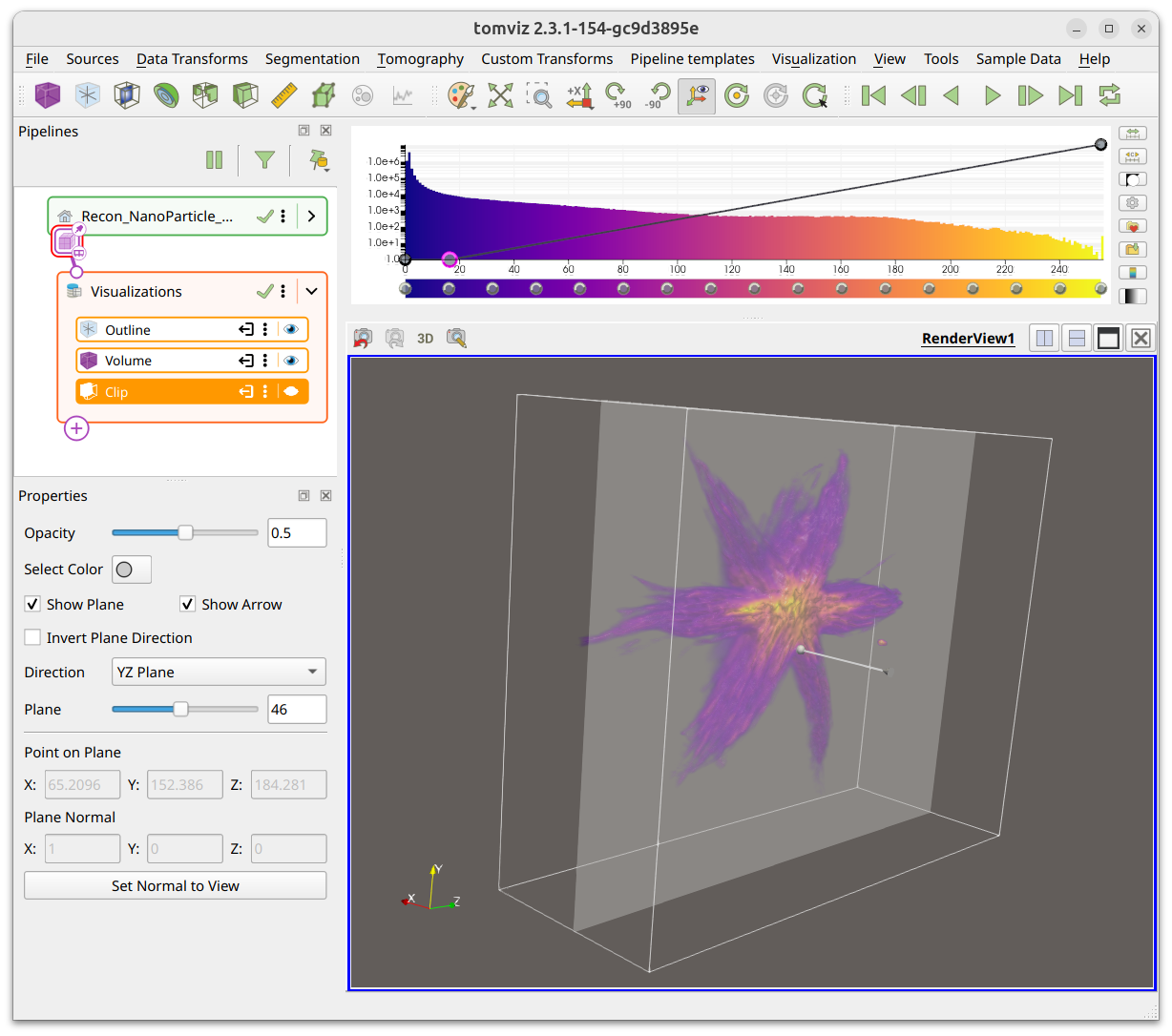Invert the color map
1172x1036 pixels.
1132,179
